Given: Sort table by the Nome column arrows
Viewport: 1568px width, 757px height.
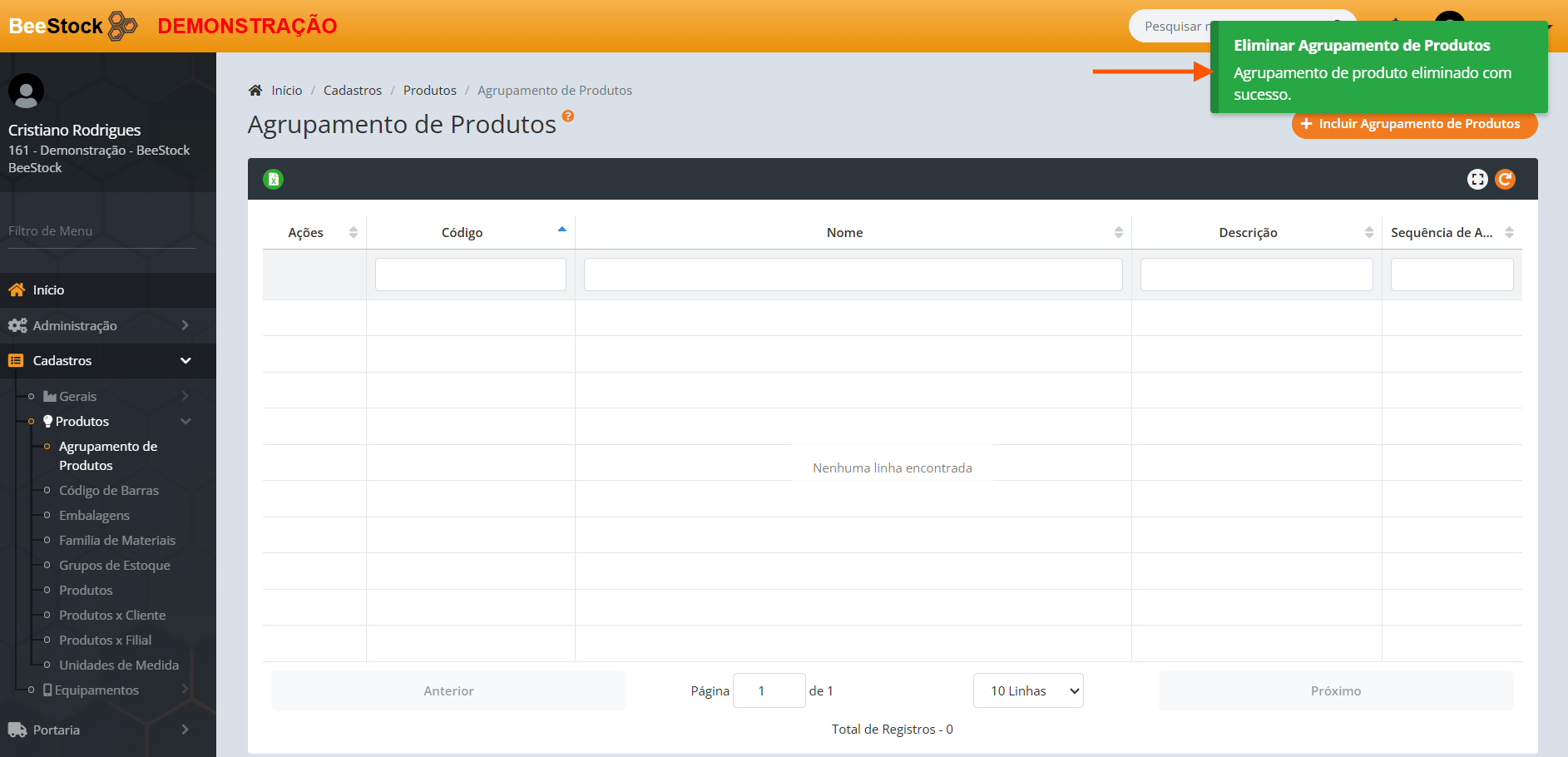Looking at the screenshot, I should pos(1118,232).
